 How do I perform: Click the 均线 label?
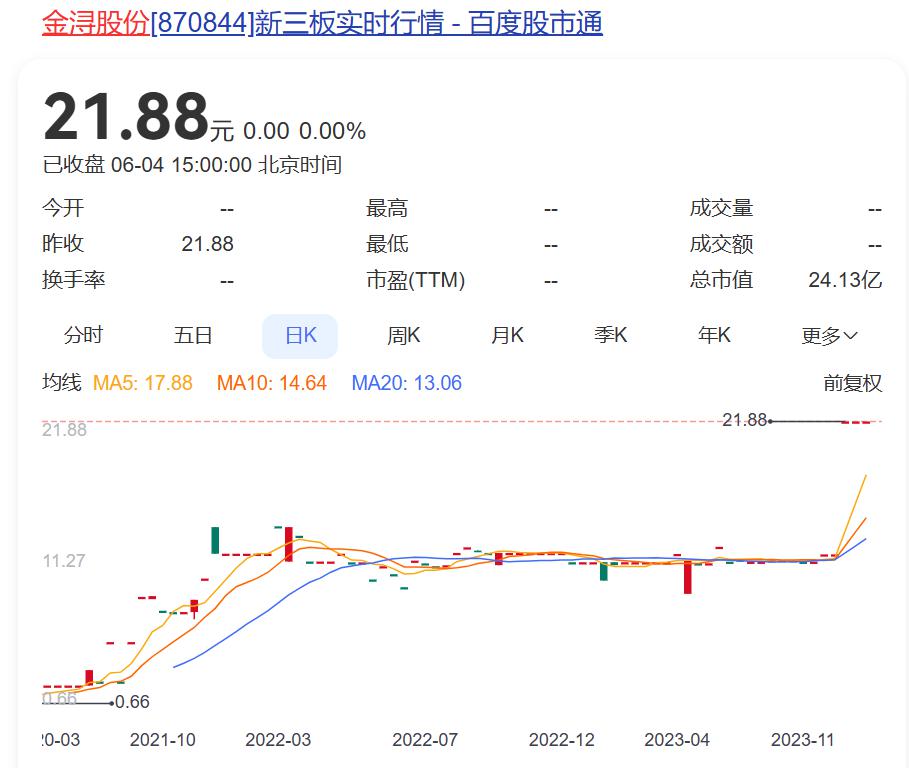(61, 383)
